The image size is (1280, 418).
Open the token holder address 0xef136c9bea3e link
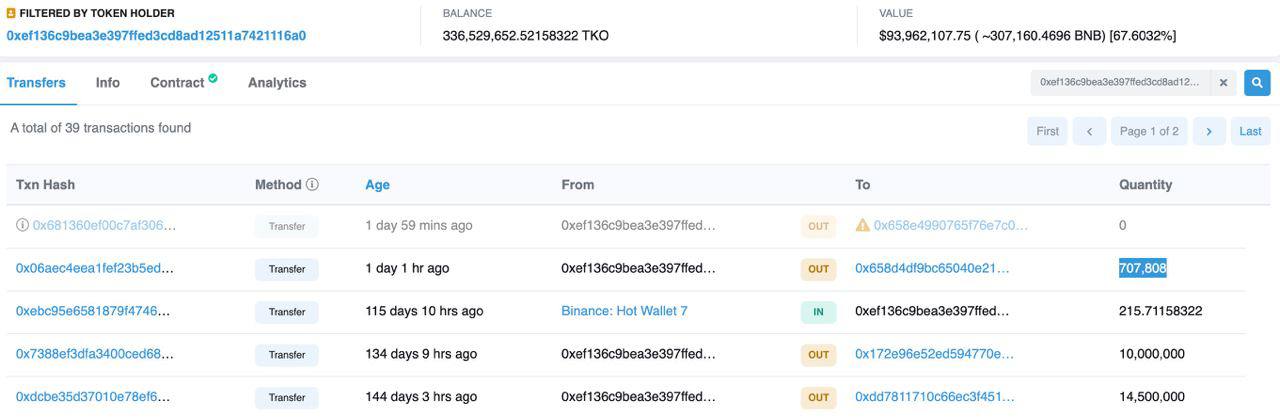pos(156,35)
